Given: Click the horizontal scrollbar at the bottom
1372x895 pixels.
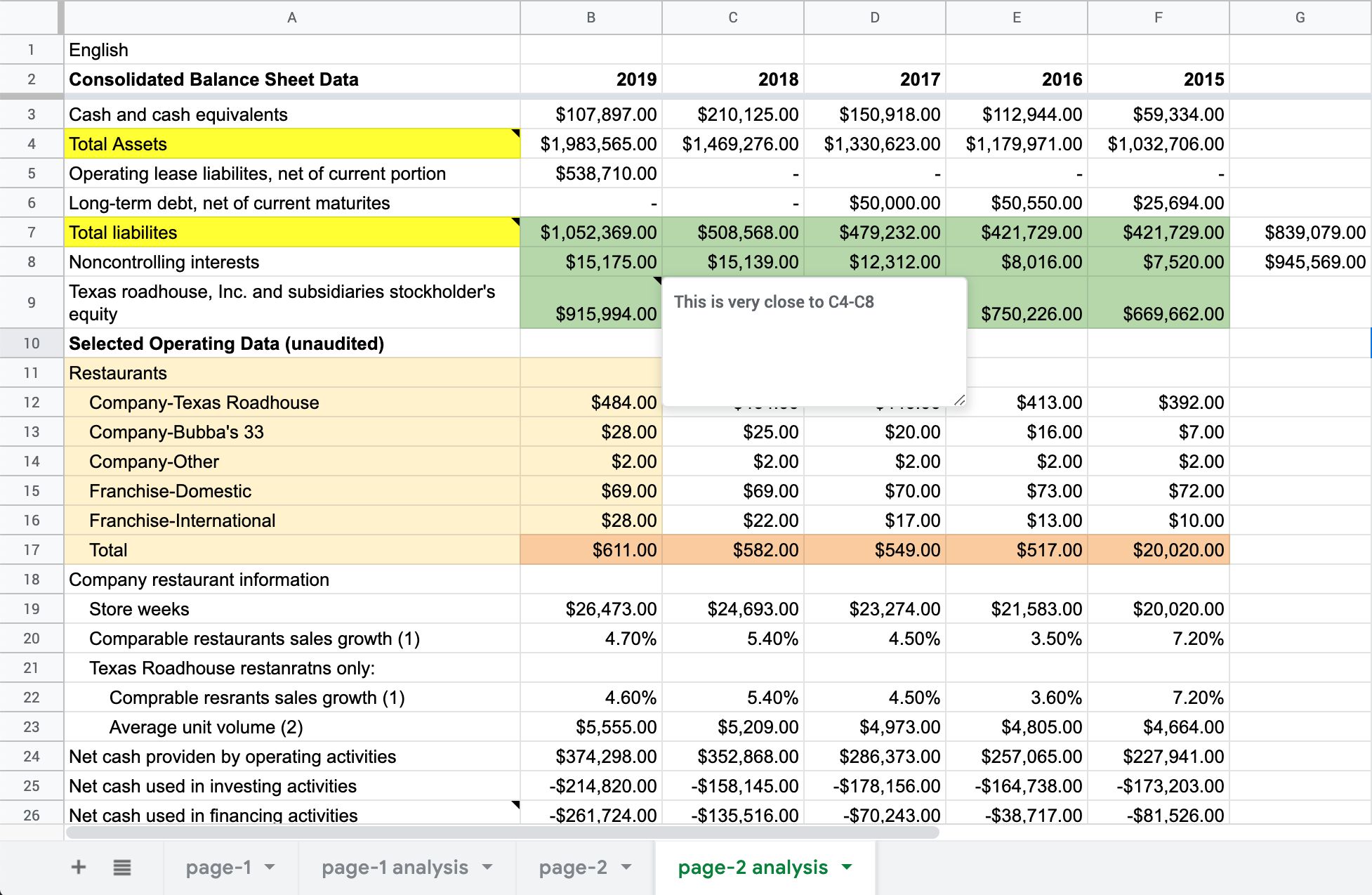Looking at the screenshot, I should point(502,832).
